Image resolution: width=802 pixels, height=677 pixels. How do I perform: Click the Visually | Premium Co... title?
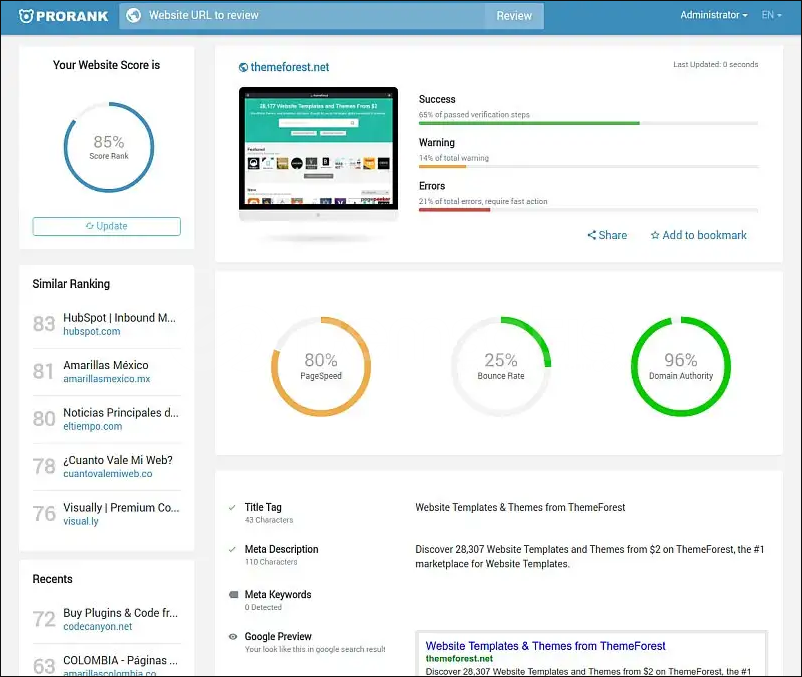[x=121, y=508]
